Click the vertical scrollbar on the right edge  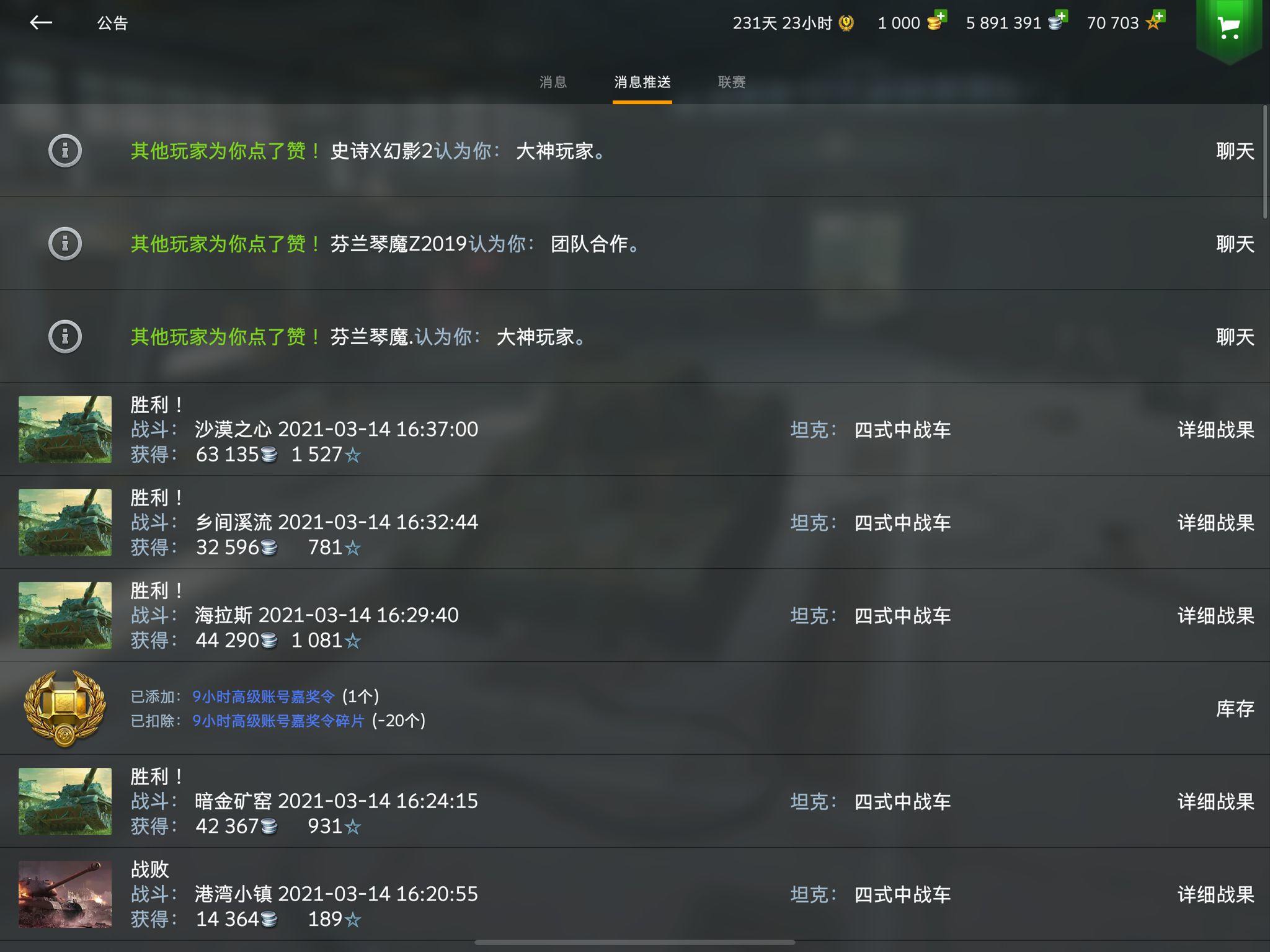pyautogui.click(x=1265, y=162)
